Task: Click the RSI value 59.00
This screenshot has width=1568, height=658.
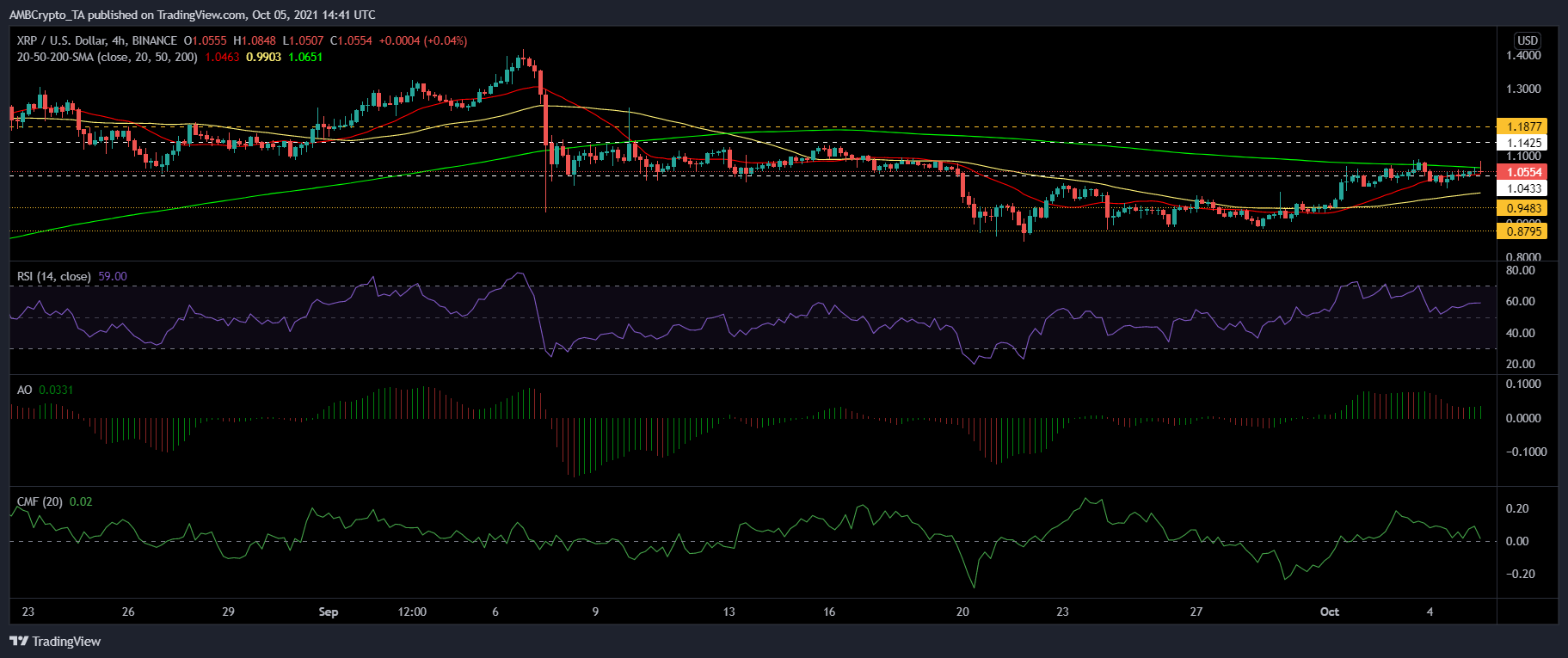Action: tap(113, 276)
